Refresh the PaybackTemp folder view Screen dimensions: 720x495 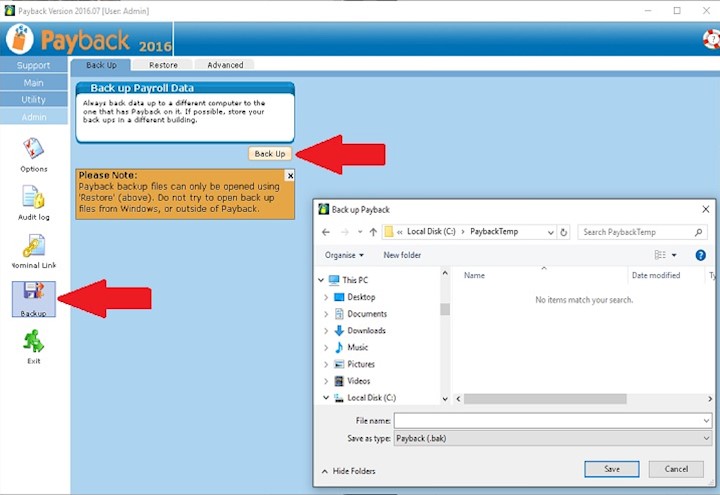565,232
